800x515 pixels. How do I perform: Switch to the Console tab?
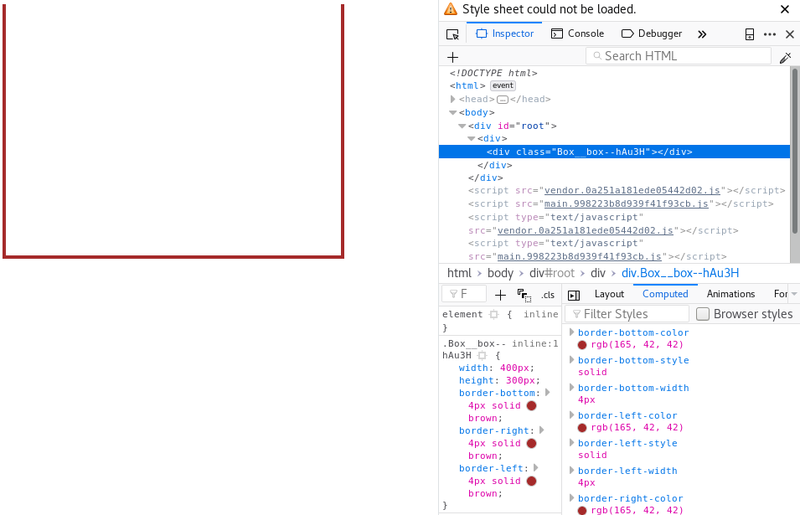click(577, 34)
